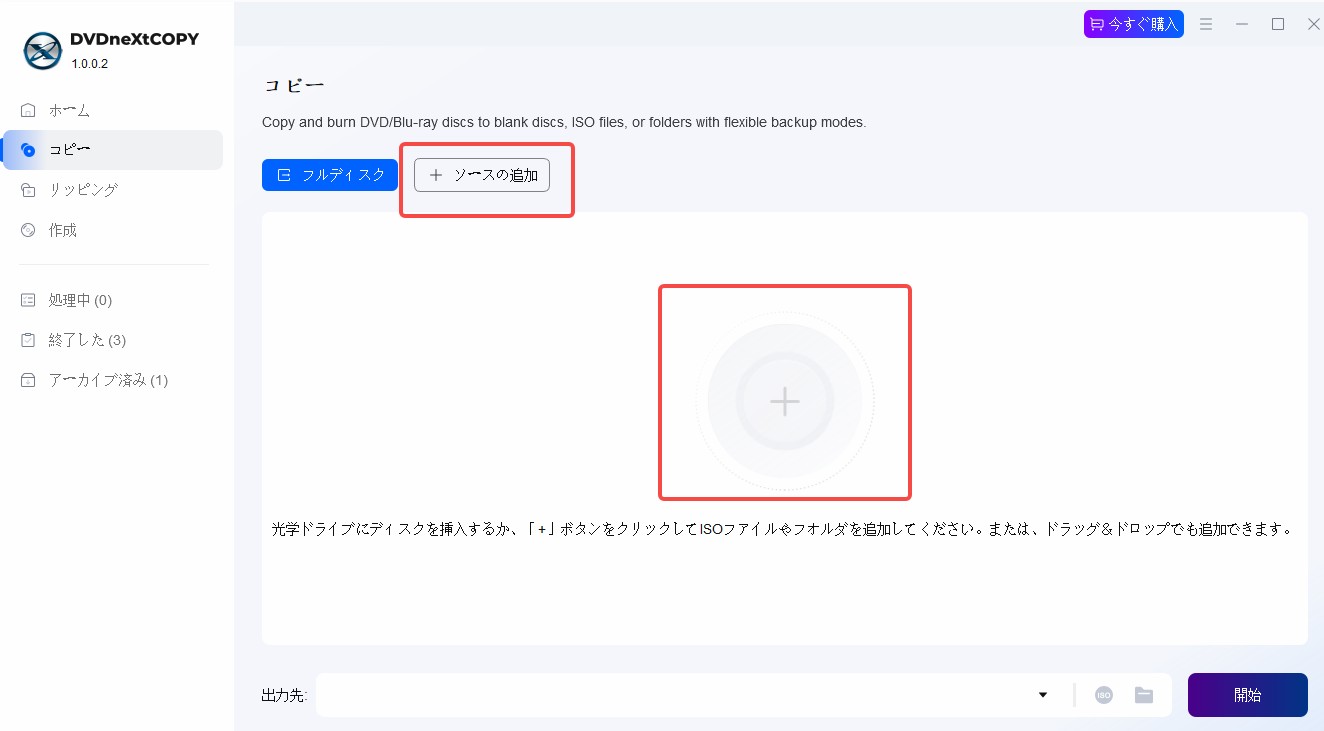Expand the 出力先 dropdown arrow

1043,695
